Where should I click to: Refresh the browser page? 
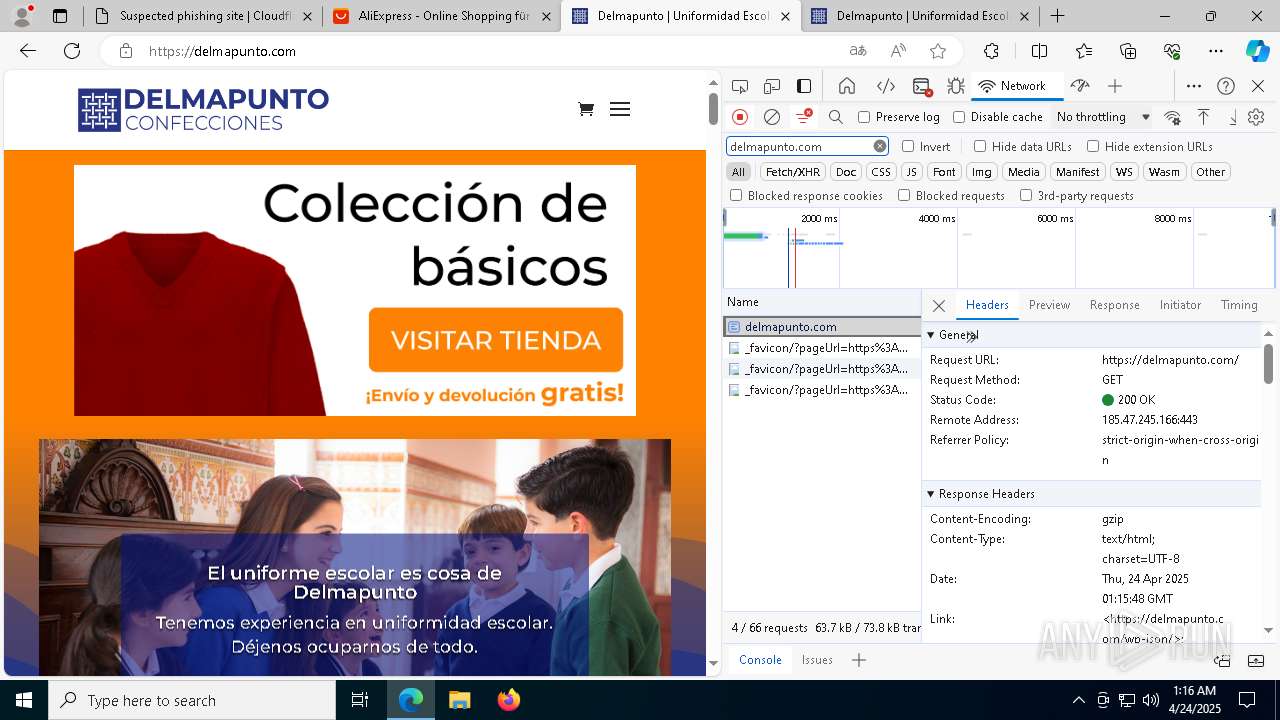click(x=72, y=51)
